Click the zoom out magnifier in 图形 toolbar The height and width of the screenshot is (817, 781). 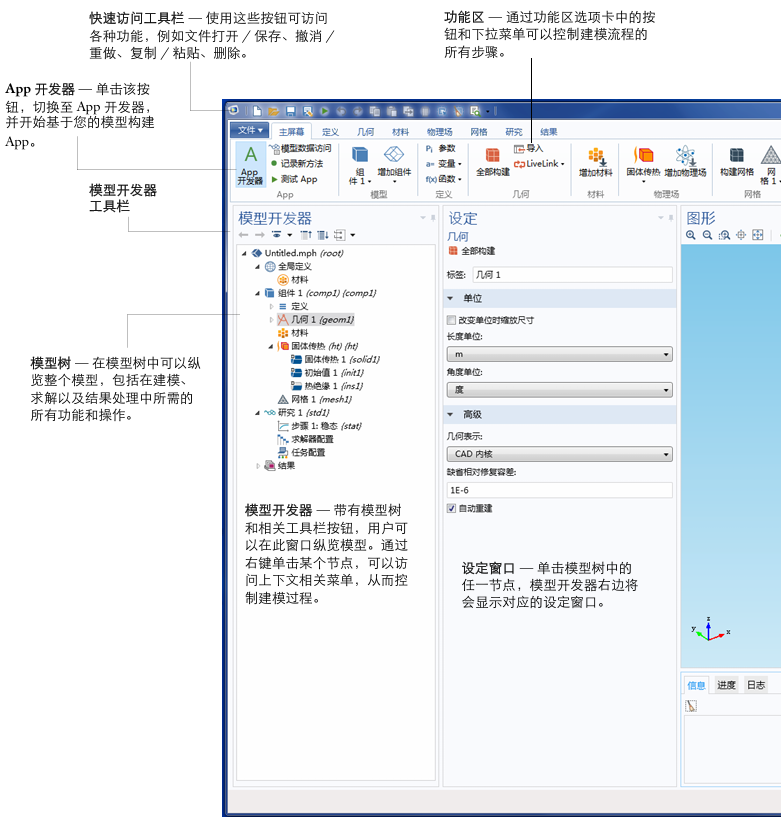tap(707, 235)
